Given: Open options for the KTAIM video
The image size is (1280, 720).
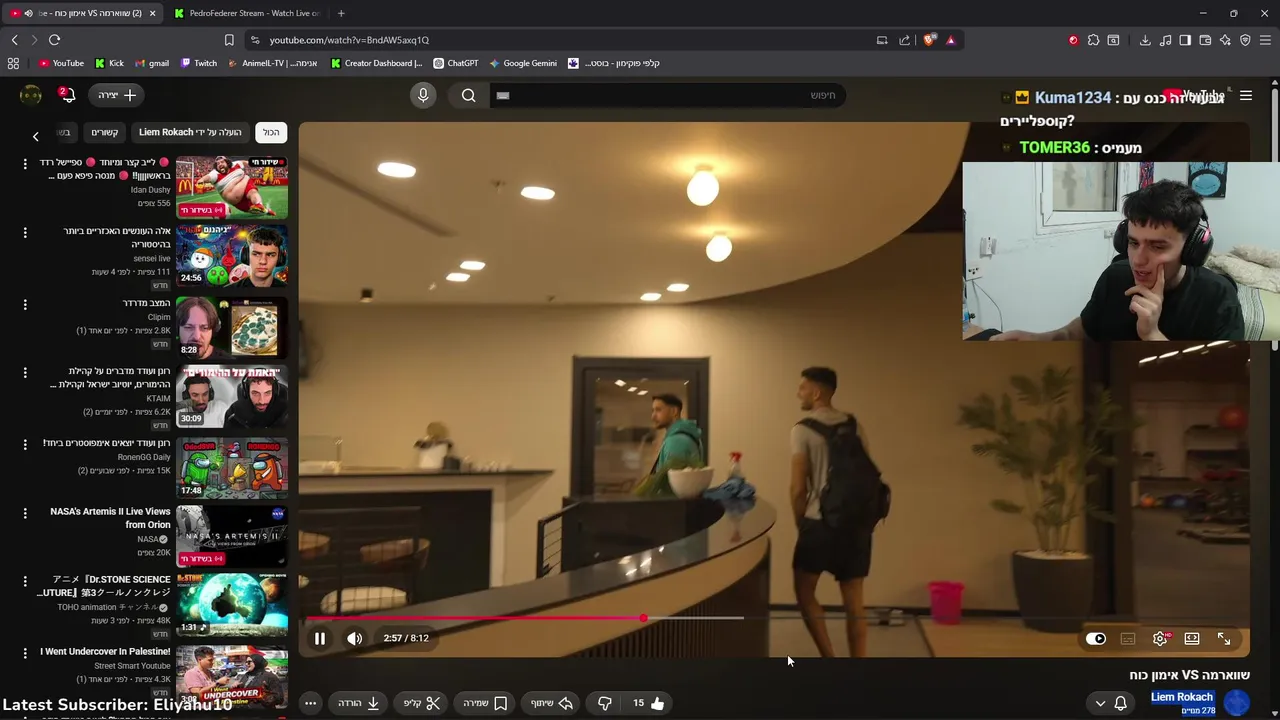Looking at the screenshot, I should tap(25, 372).
